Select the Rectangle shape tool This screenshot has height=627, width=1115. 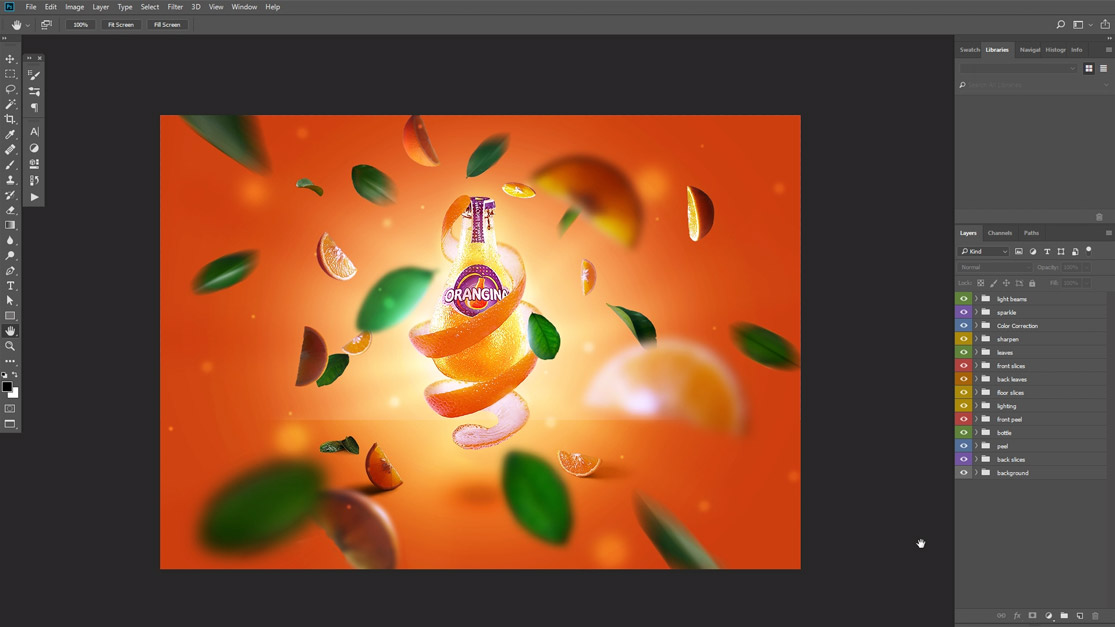tap(10, 316)
